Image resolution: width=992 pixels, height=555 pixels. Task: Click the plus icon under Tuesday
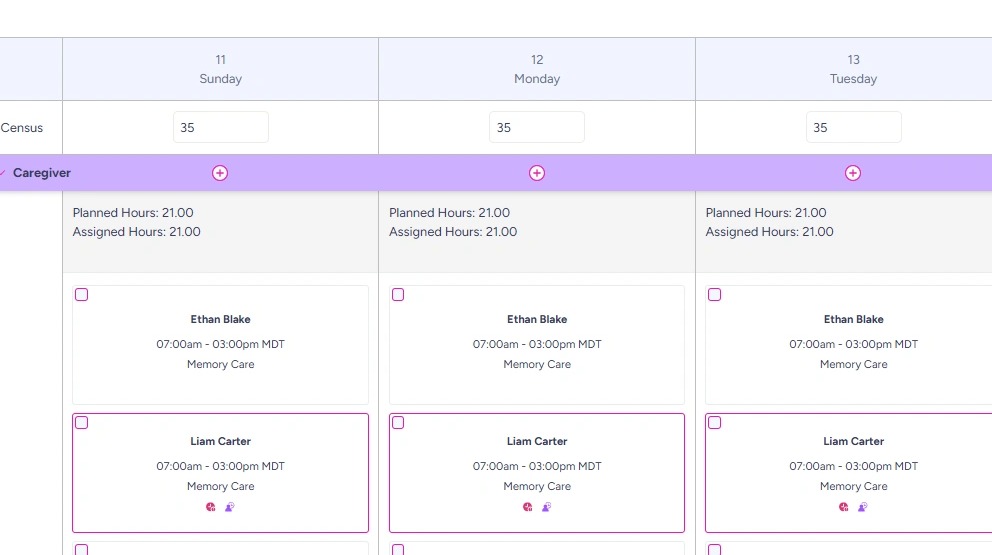(x=853, y=173)
